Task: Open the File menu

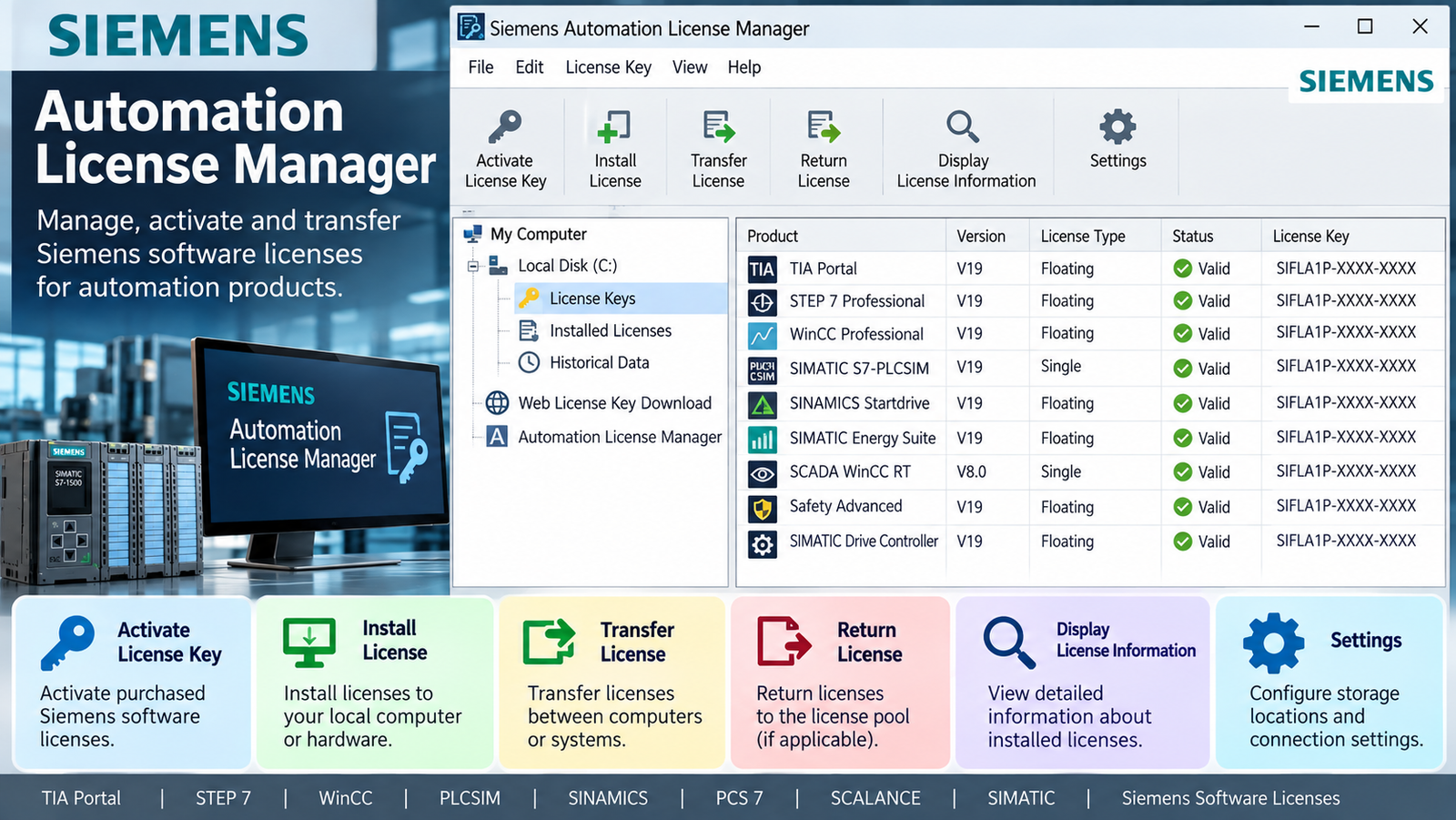Action: pos(480,67)
